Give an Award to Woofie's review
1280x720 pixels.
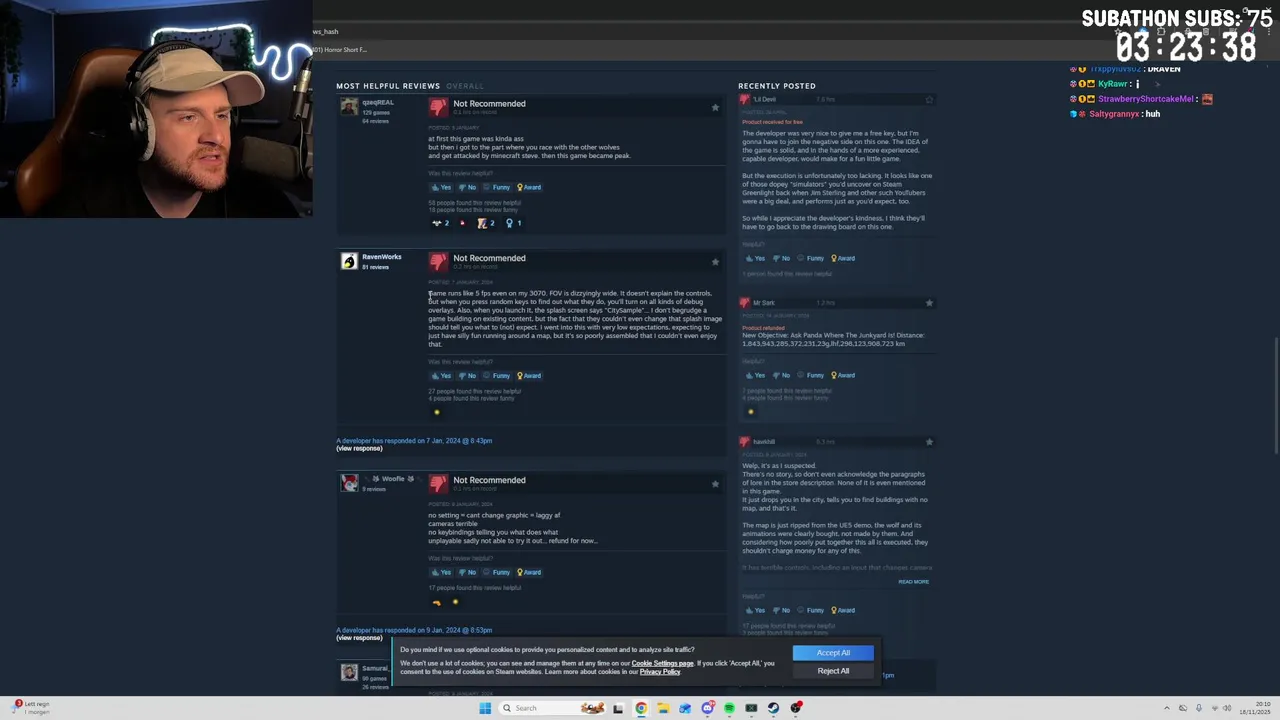(529, 572)
